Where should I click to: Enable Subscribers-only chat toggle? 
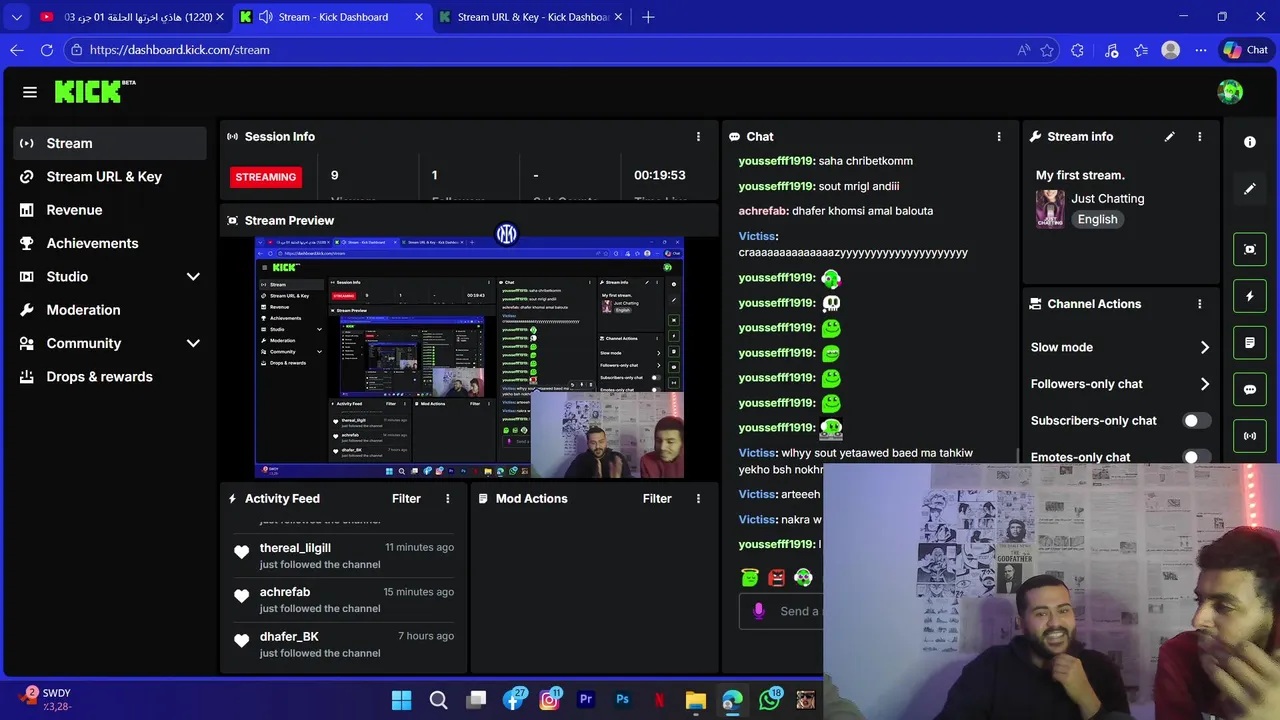[1197, 421]
